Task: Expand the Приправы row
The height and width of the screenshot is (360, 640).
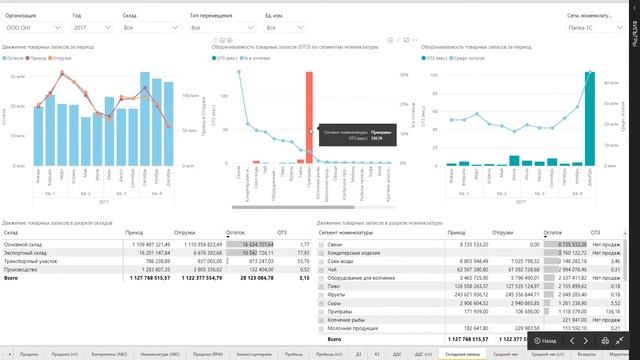Action: (321, 311)
